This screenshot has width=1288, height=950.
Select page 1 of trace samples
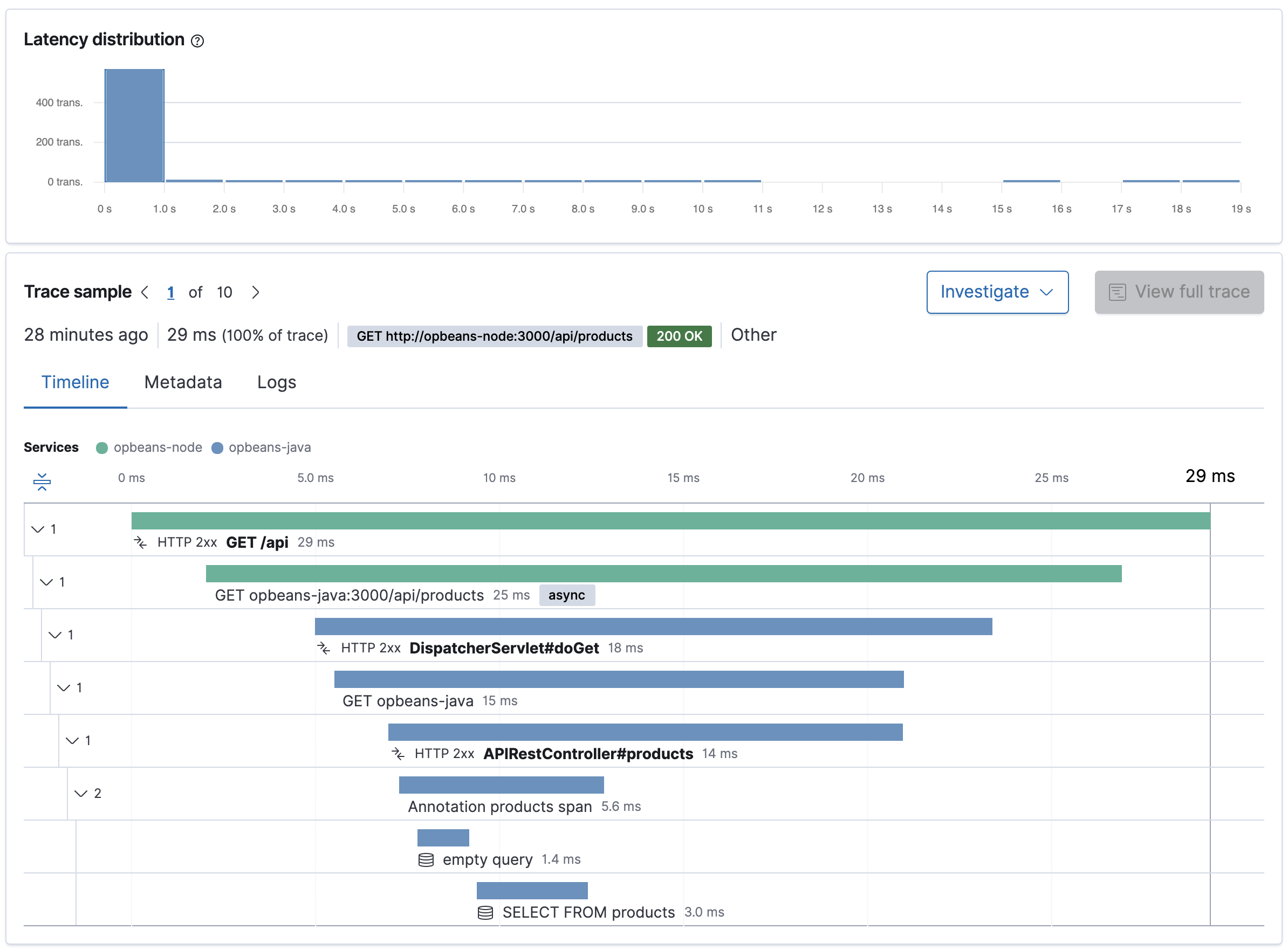click(x=171, y=292)
